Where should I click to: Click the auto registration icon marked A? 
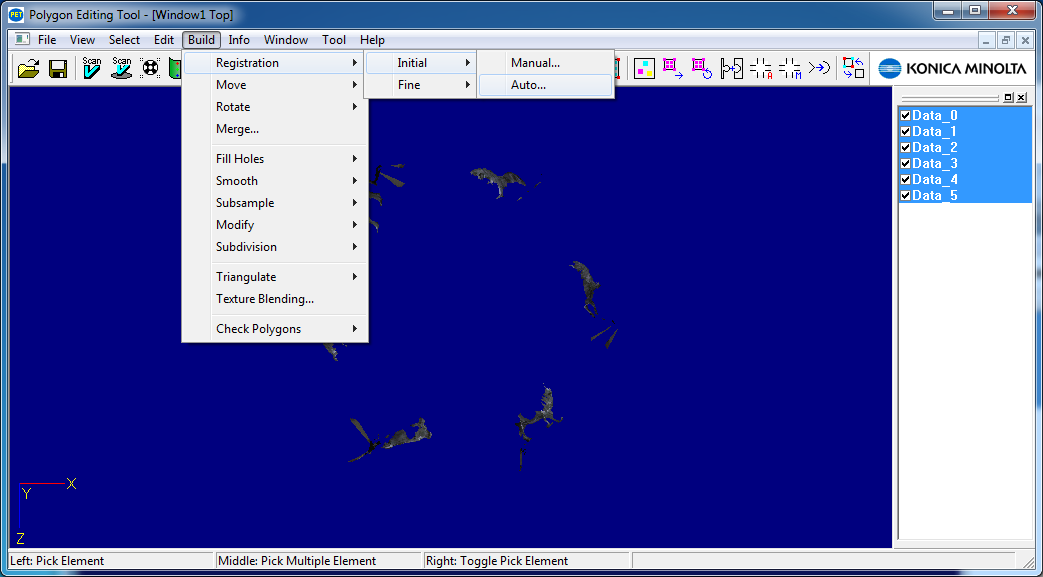point(761,68)
